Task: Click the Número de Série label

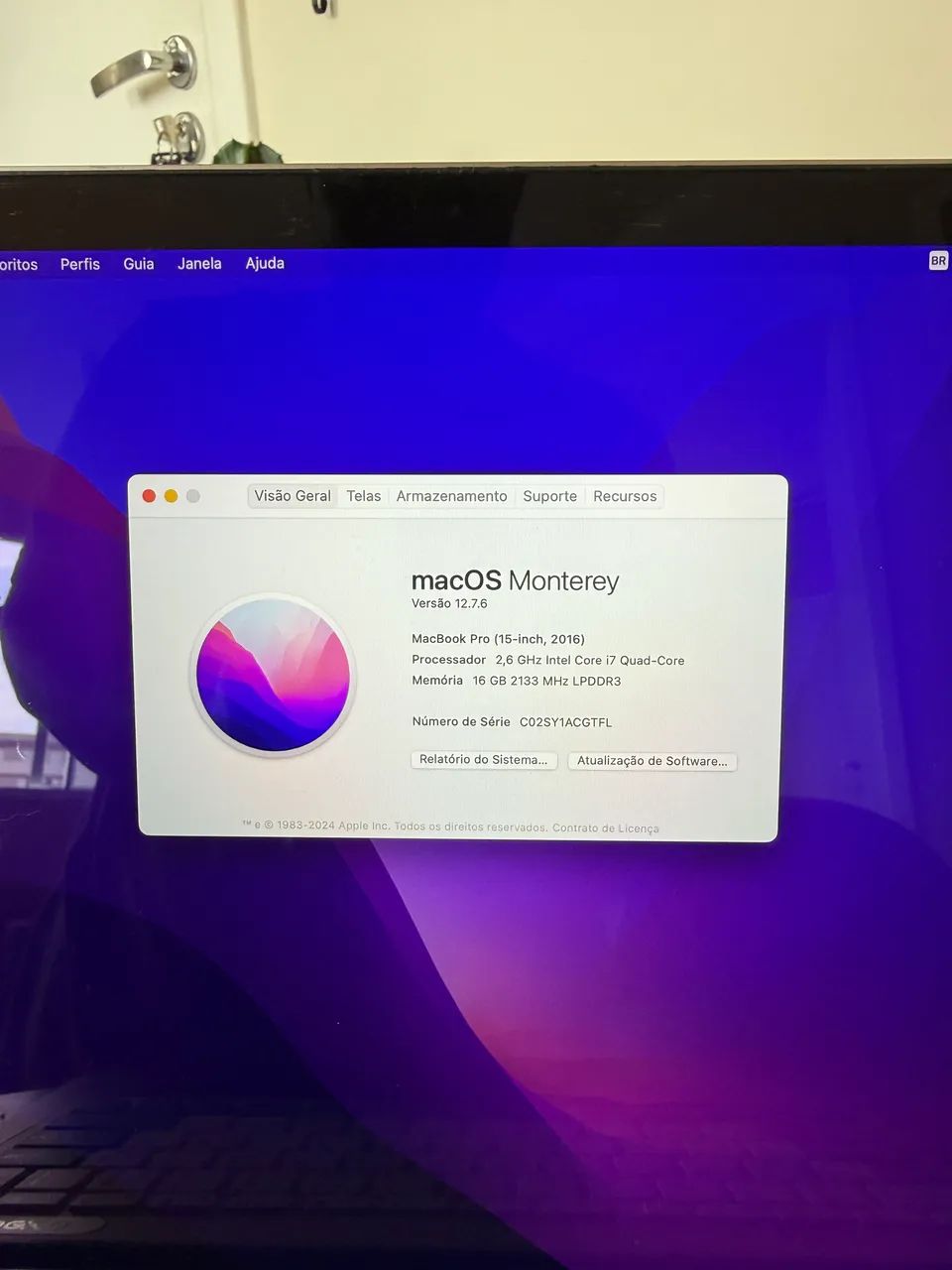Action: pos(461,721)
